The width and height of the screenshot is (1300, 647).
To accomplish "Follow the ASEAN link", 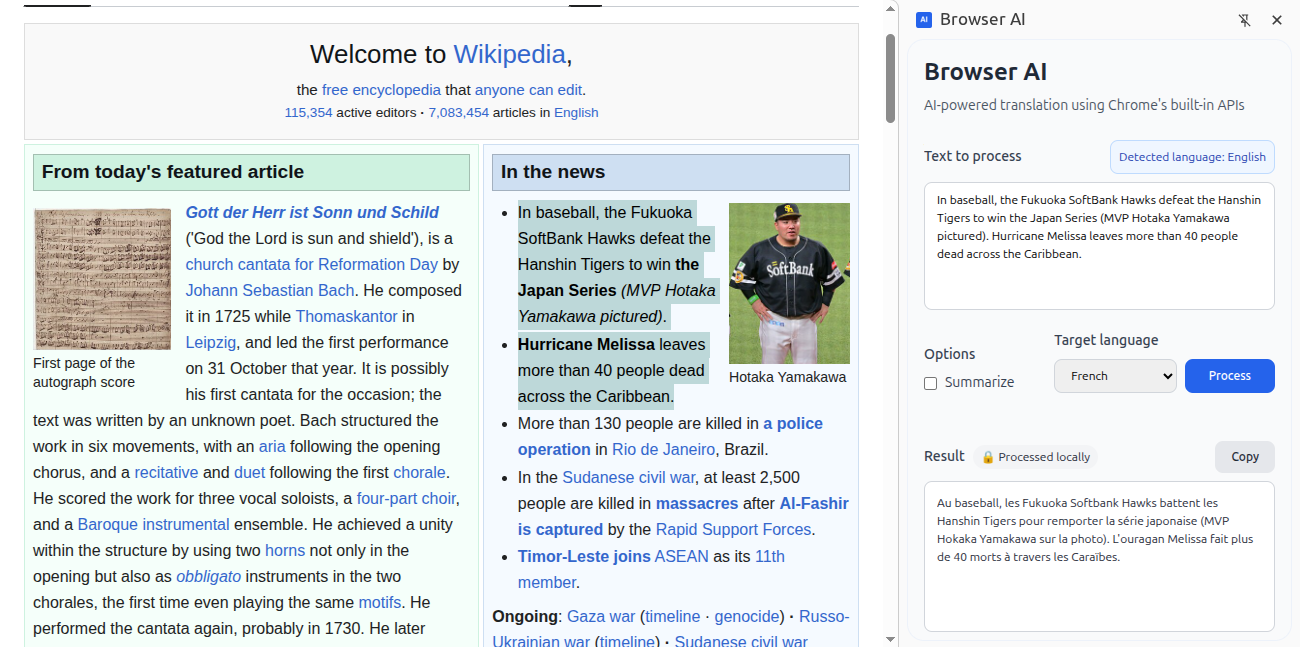I will 682,556.
